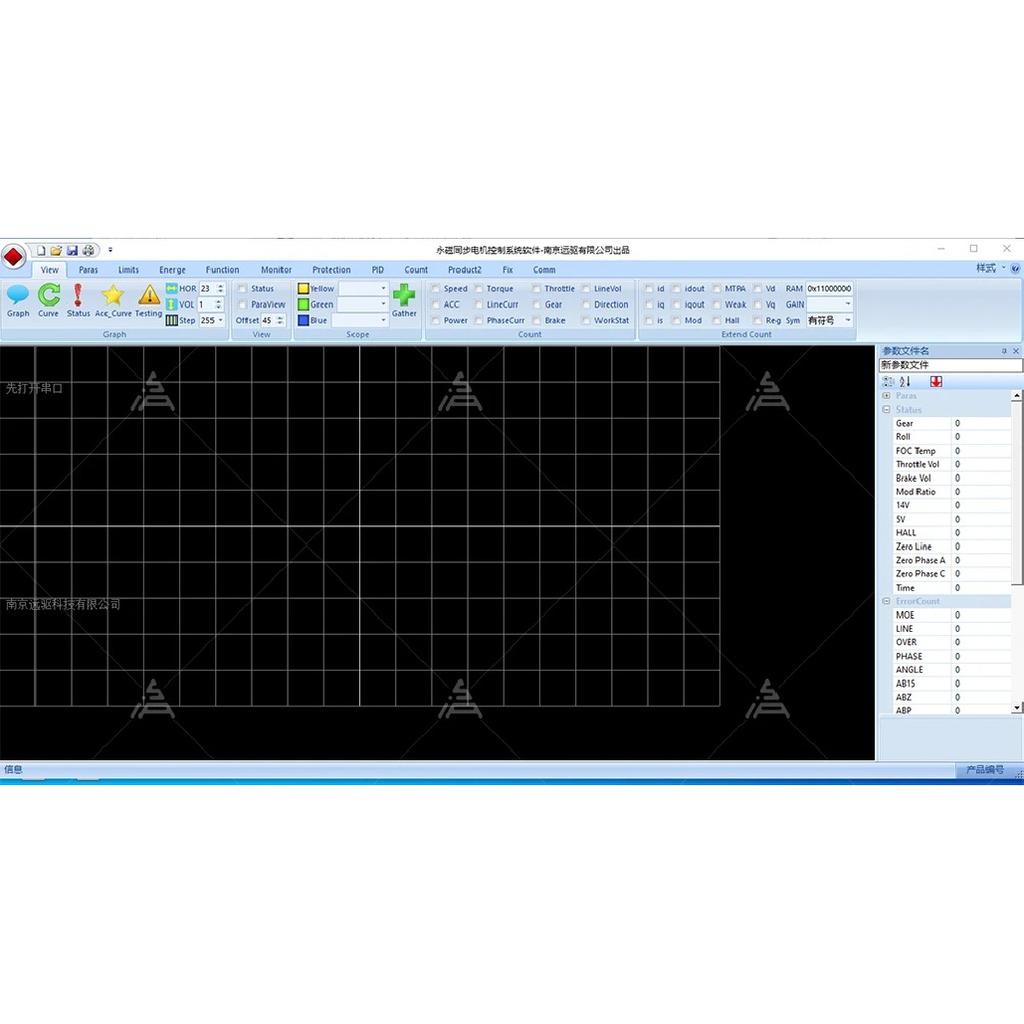Open the Blue channel dropdown
Image resolution: width=1024 pixels, height=1024 pixels.
(383, 320)
